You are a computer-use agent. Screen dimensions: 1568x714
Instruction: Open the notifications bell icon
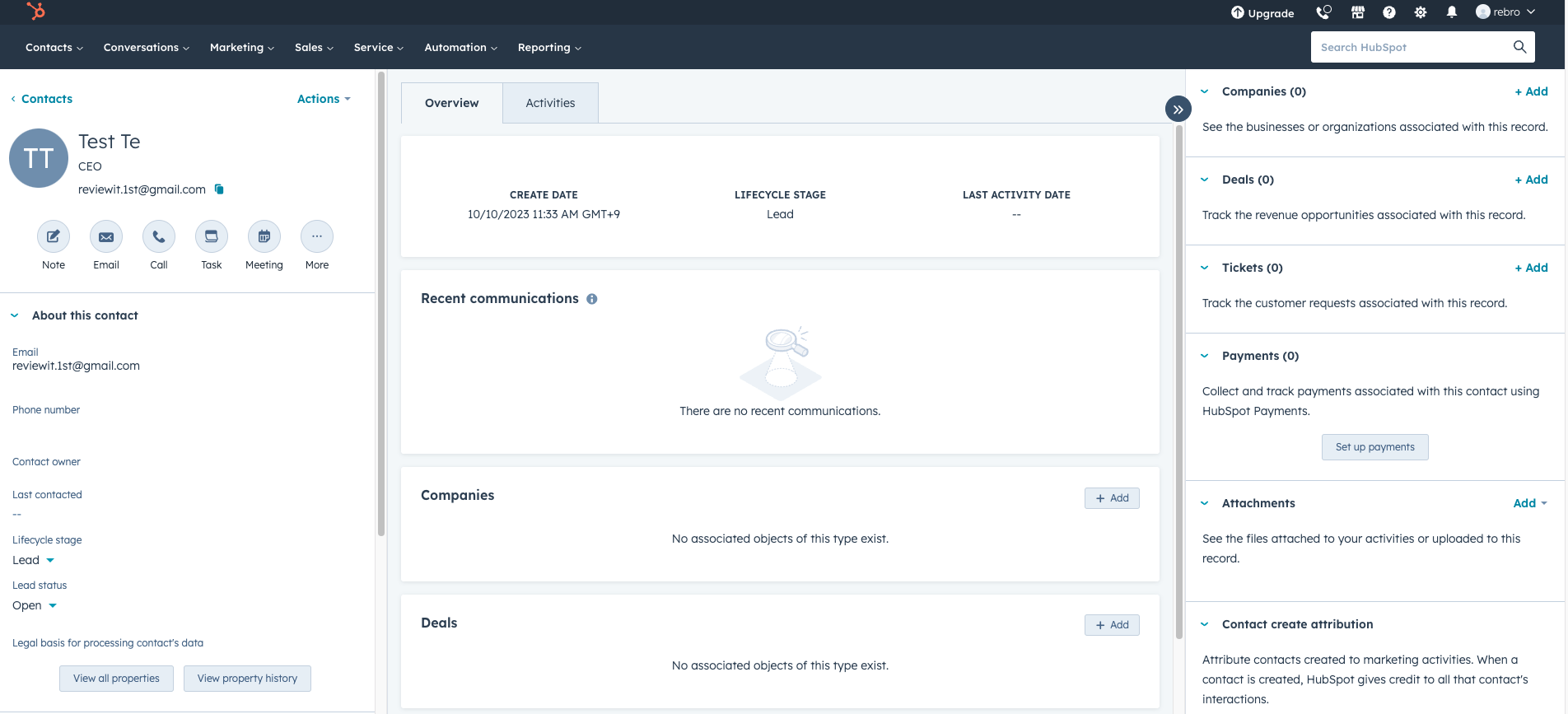pyautogui.click(x=1452, y=12)
